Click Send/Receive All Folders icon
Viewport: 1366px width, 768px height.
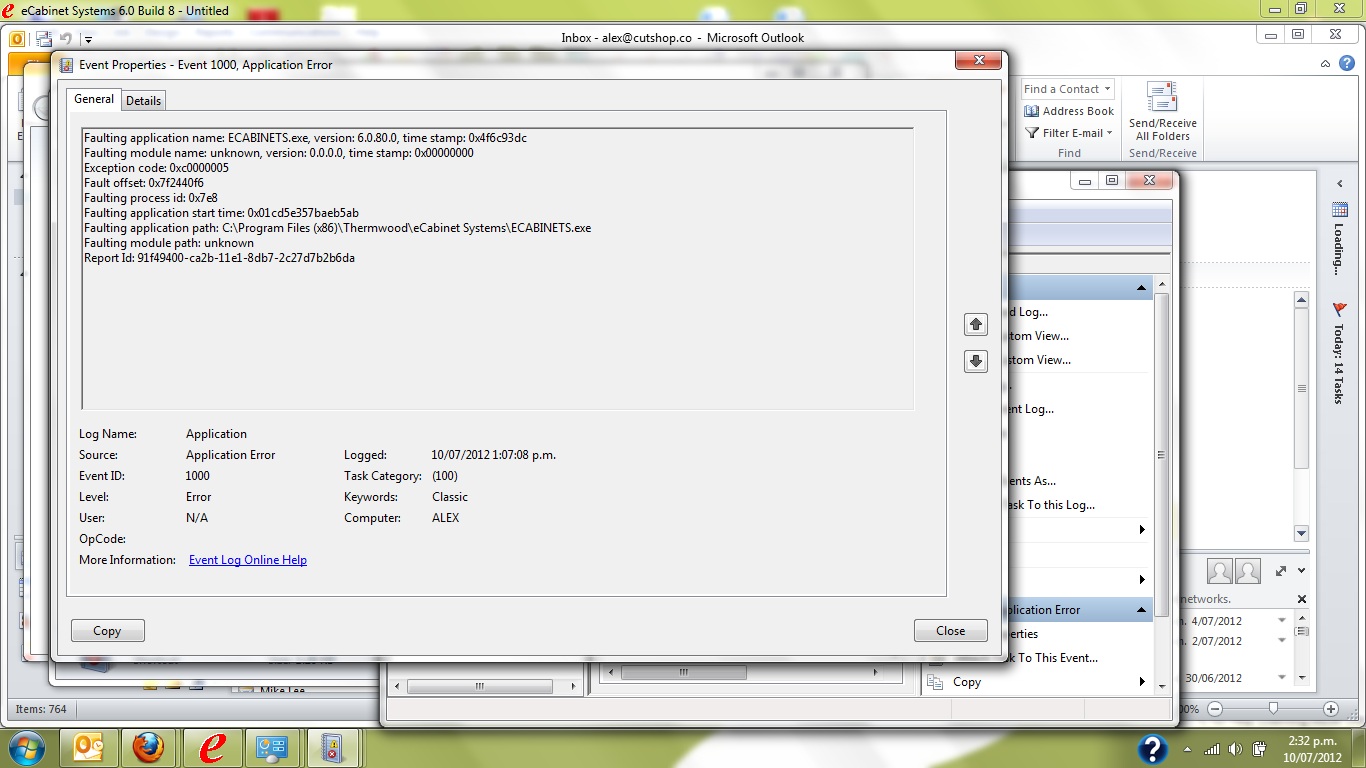pos(1162,112)
